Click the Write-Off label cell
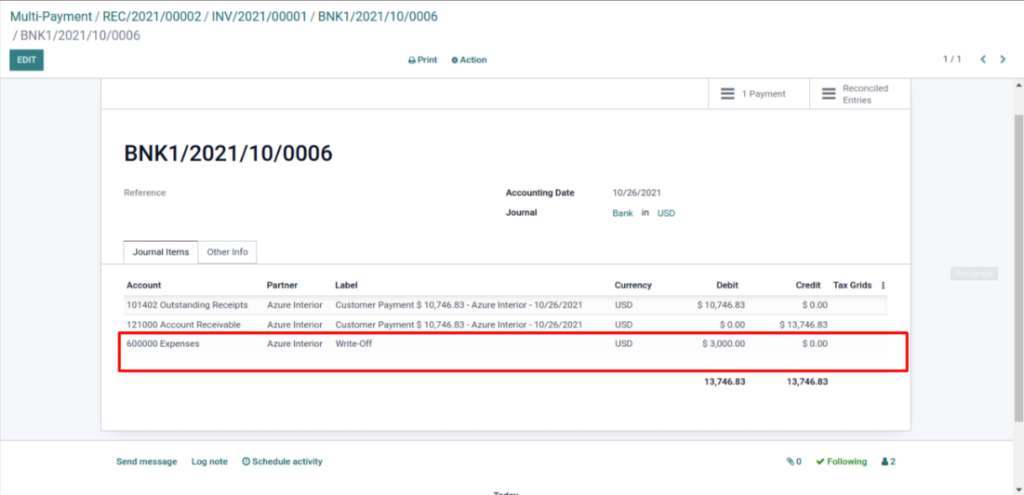 353,343
